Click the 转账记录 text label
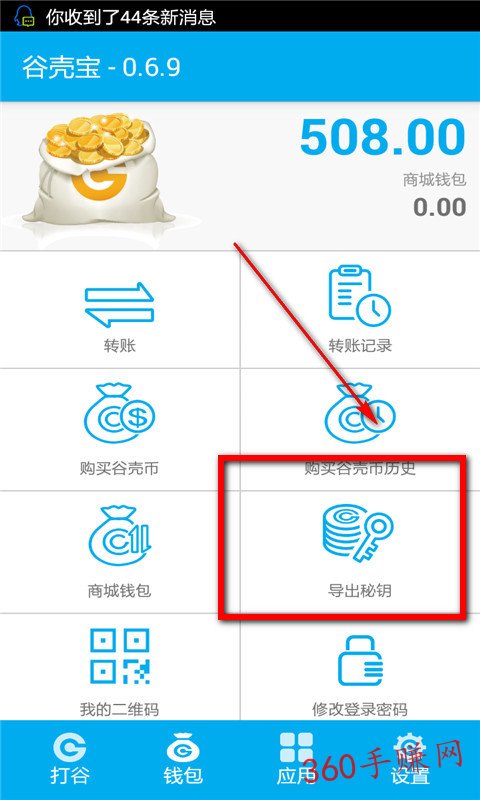 (x=360, y=346)
